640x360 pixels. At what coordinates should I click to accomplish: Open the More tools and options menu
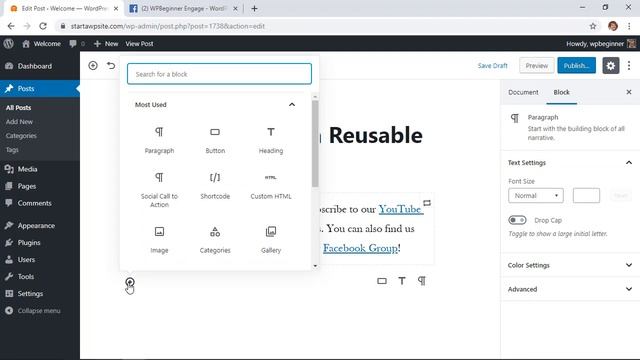click(x=629, y=65)
